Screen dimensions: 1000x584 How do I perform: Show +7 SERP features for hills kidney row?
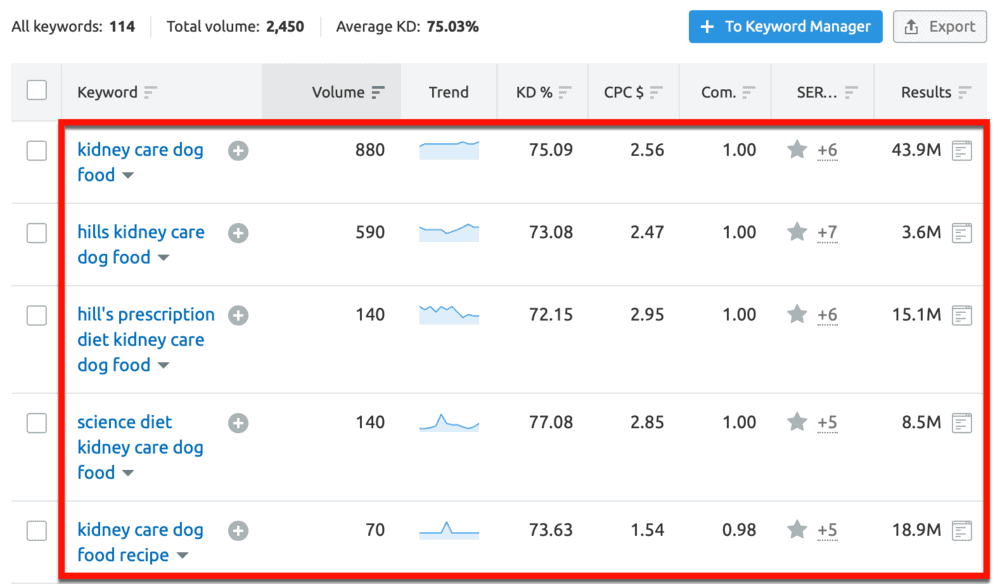point(827,233)
